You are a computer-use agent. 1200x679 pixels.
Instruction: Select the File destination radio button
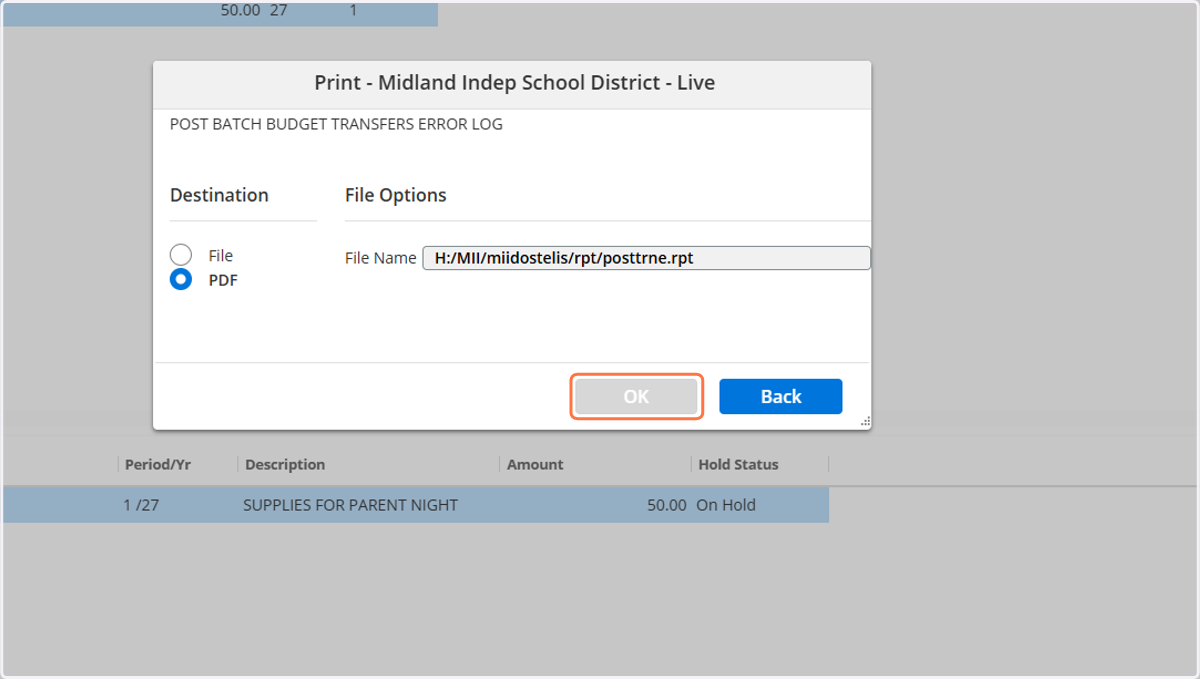click(x=181, y=255)
